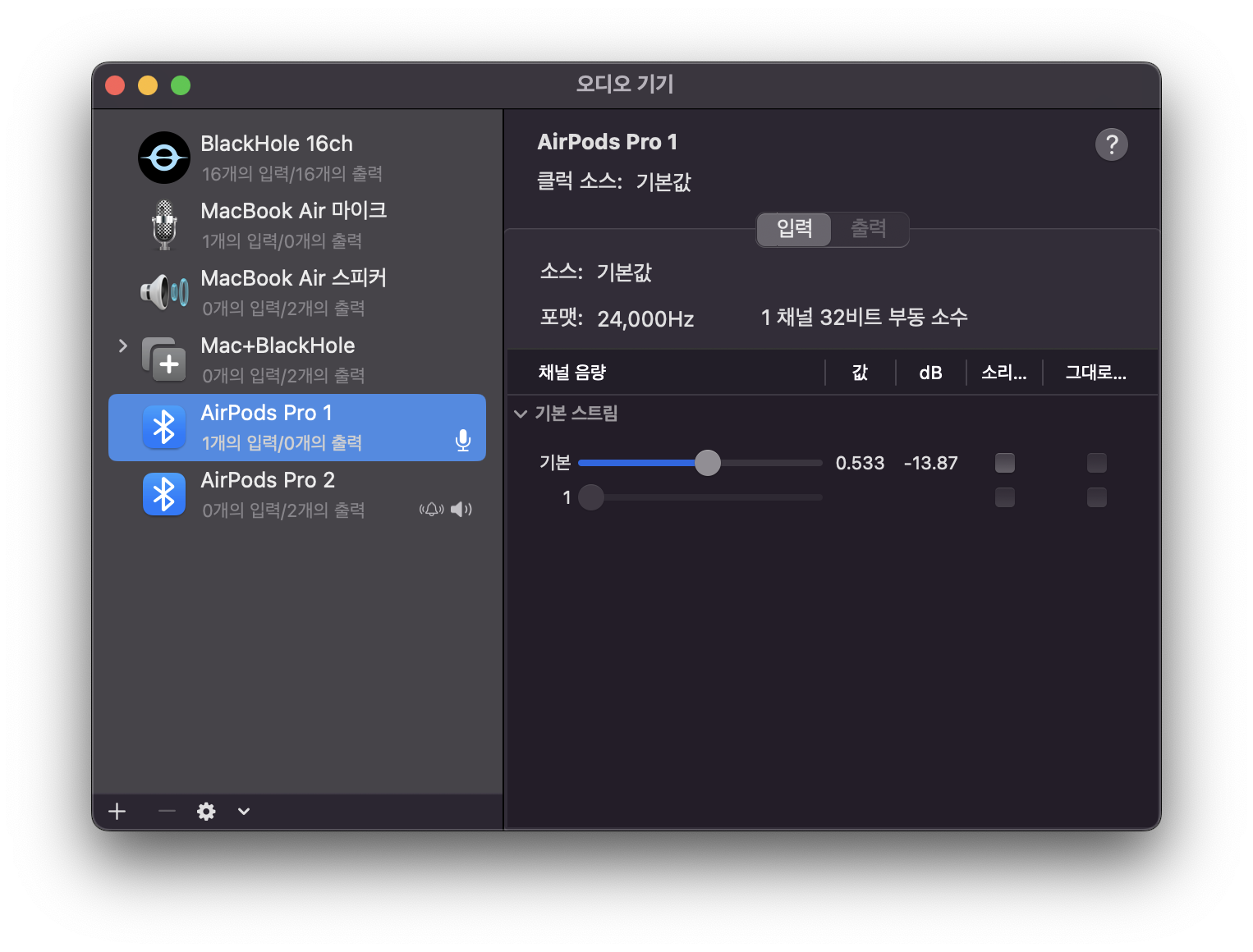Close the 오디오 기기 window
Image resolution: width=1253 pixels, height=952 pixels.
115,85
